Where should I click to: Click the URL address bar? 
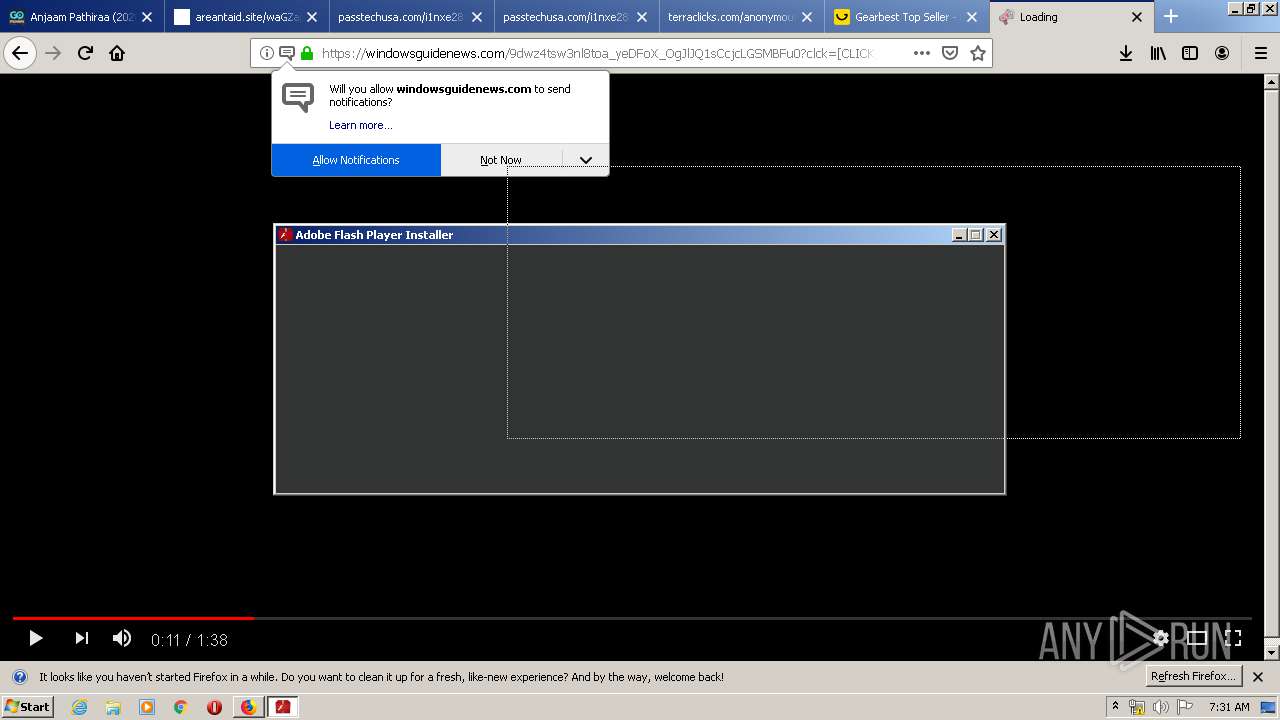coord(597,53)
